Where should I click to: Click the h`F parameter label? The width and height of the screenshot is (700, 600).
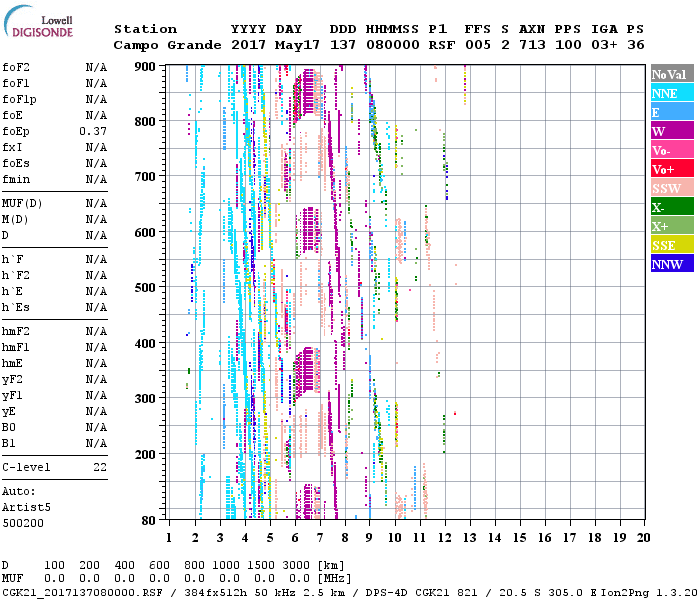(x=12, y=259)
